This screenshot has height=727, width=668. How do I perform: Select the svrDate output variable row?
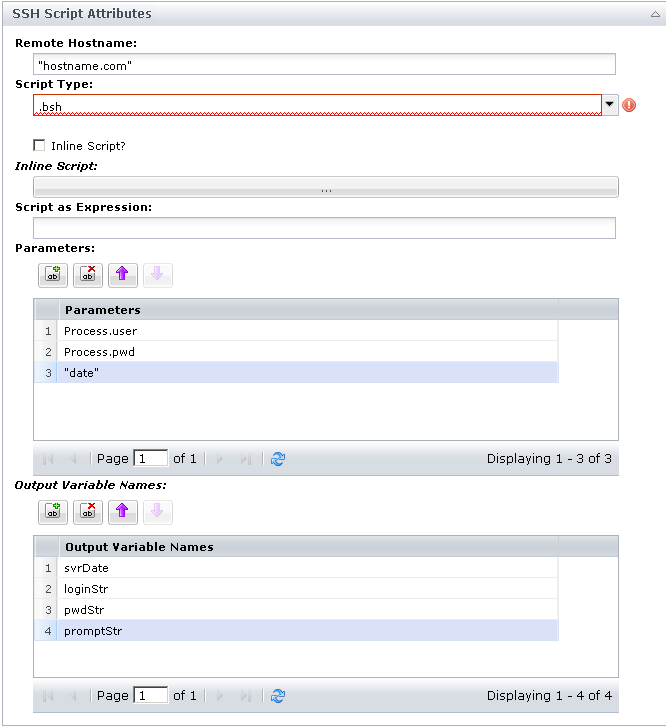(300, 568)
